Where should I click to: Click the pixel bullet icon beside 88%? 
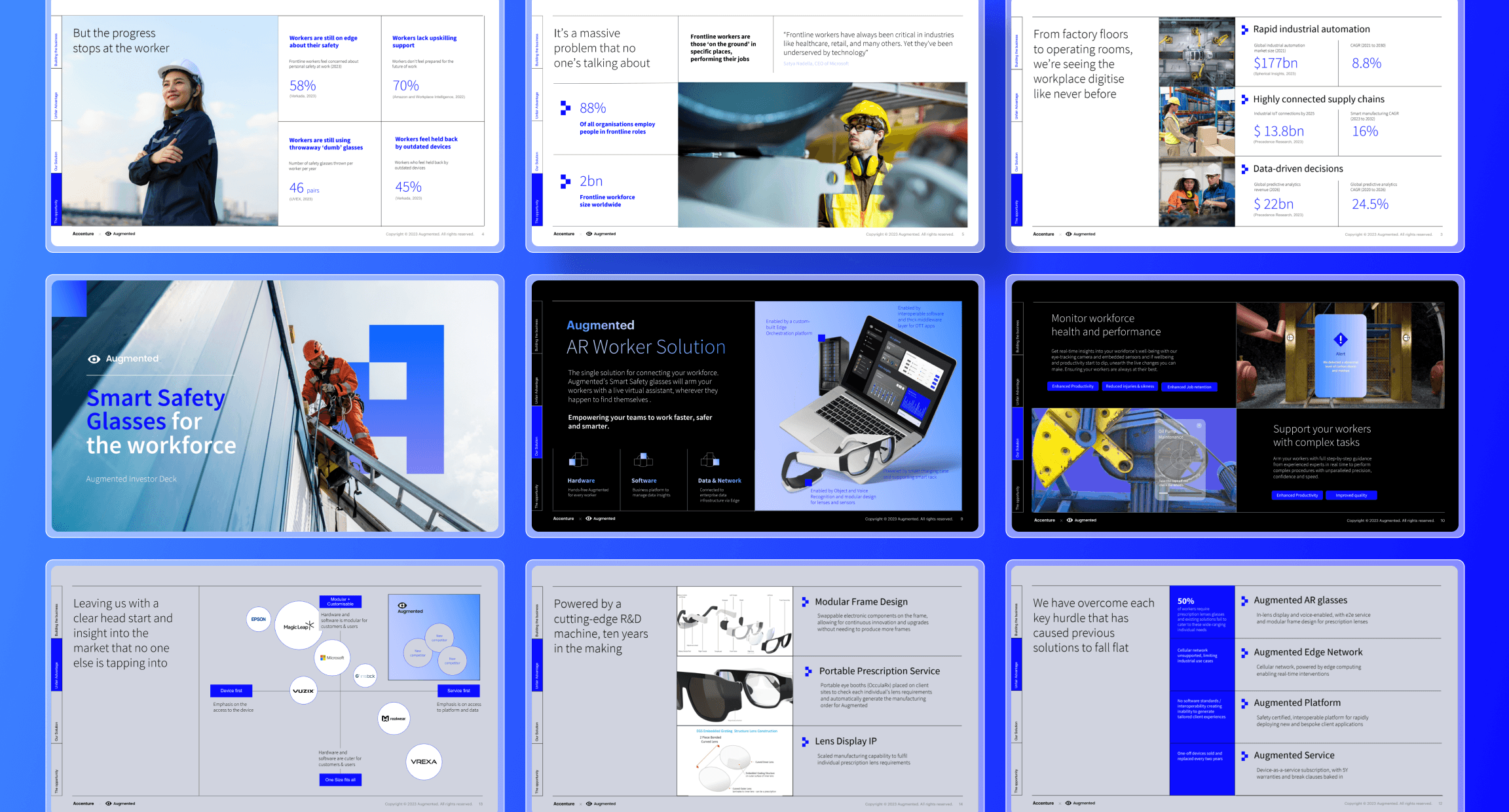565,107
